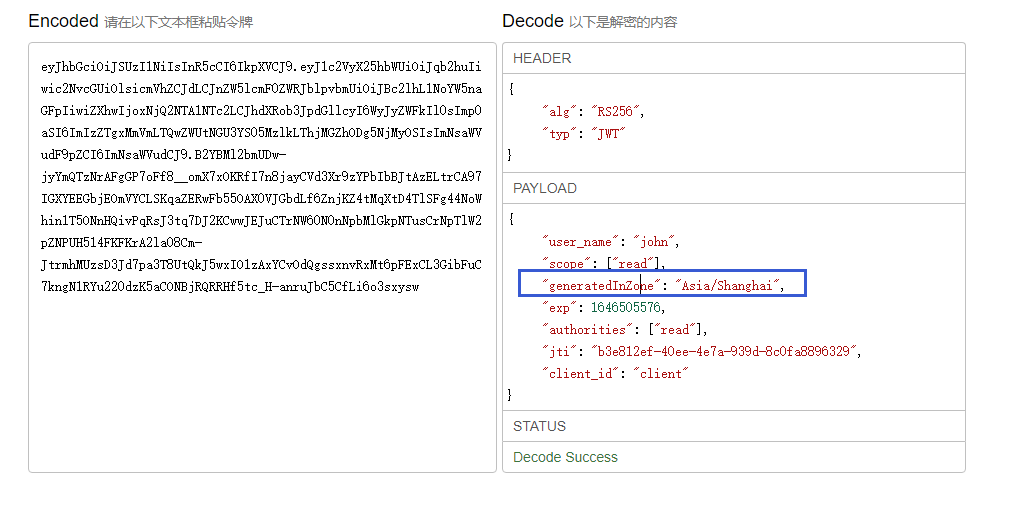Click the "generatedInZone" key text
The height and width of the screenshot is (506, 1020).
coord(602,286)
